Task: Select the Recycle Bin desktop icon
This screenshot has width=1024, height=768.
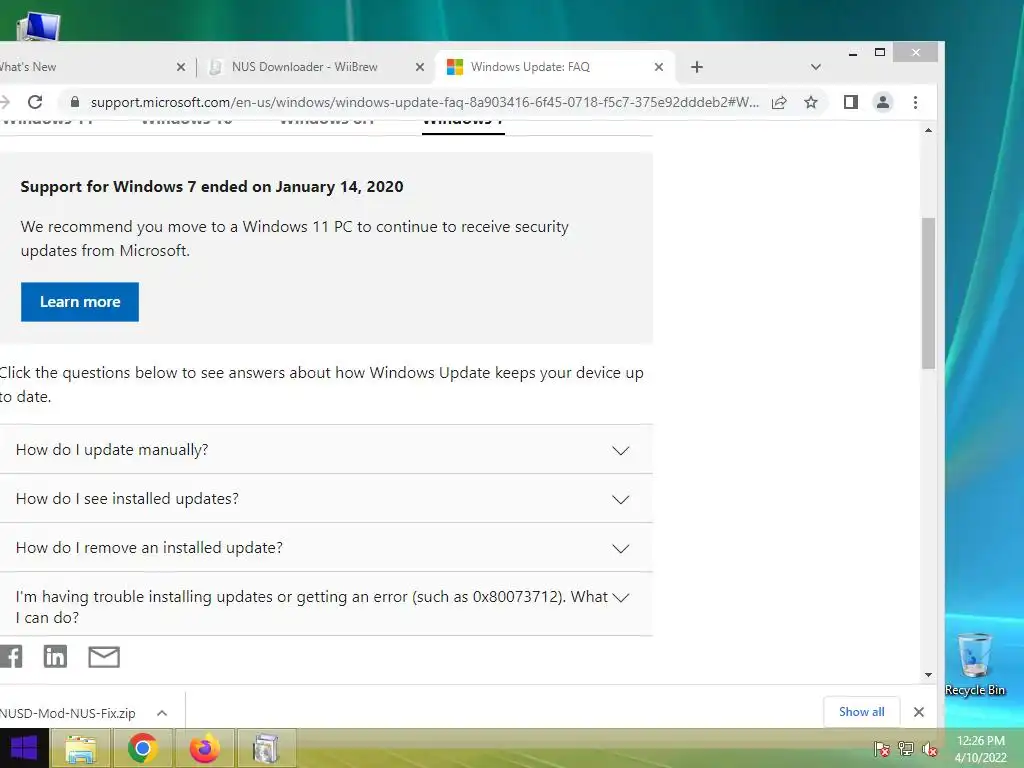Action: click(974, 664)
